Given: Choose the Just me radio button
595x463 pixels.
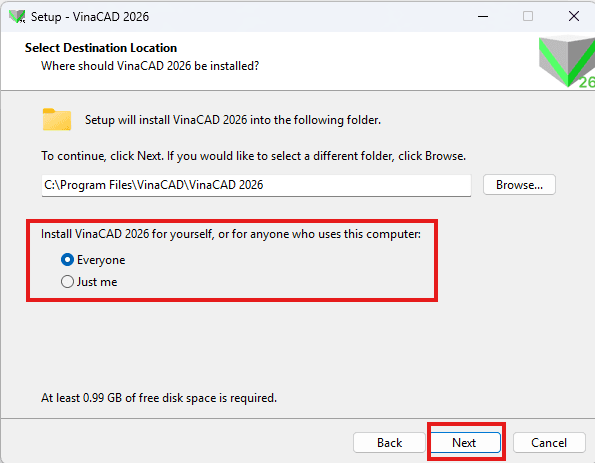Looking at the screenshot, I should 89,282.
